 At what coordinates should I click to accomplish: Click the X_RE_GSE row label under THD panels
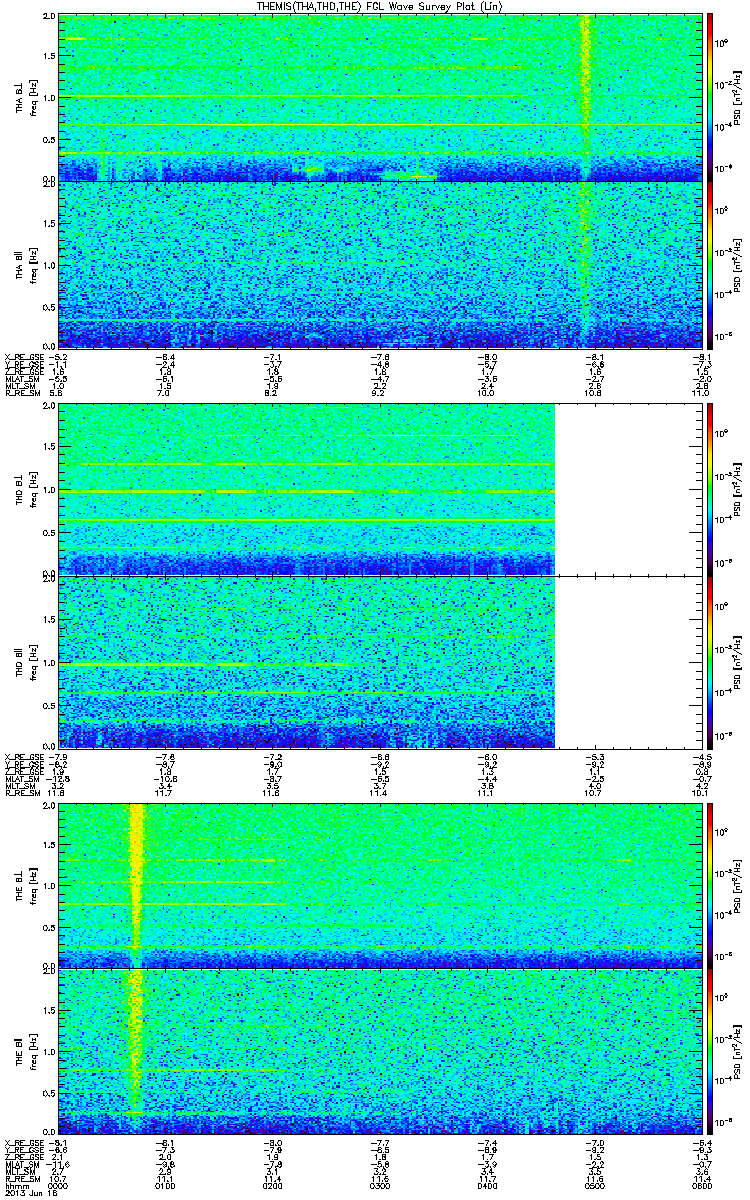[23, 756]
